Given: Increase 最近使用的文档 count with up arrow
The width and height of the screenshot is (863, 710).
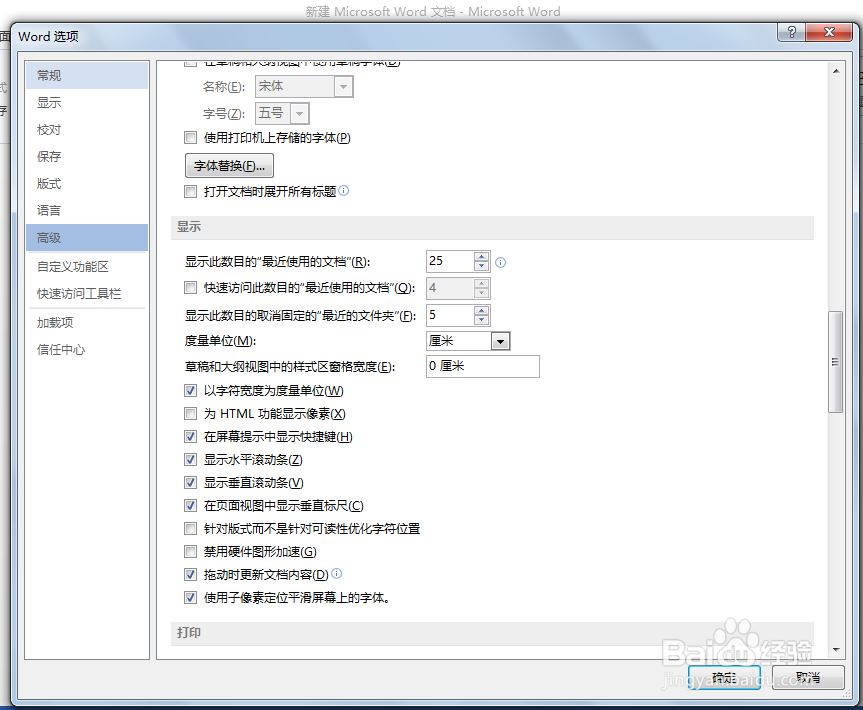Looking at the screenshot, I should [x=482, y=256].
